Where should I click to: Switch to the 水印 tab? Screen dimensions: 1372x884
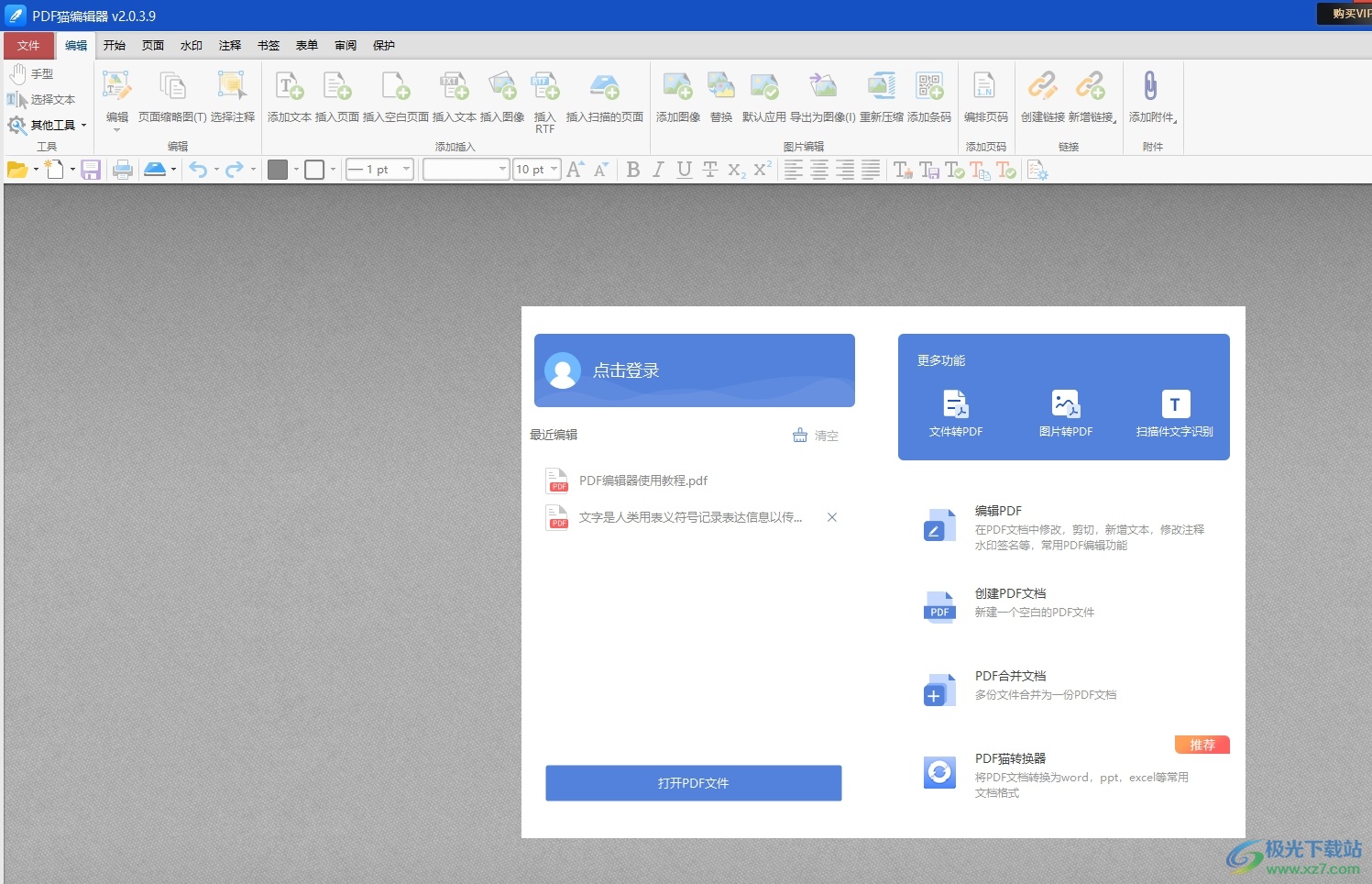click(192, 46)
